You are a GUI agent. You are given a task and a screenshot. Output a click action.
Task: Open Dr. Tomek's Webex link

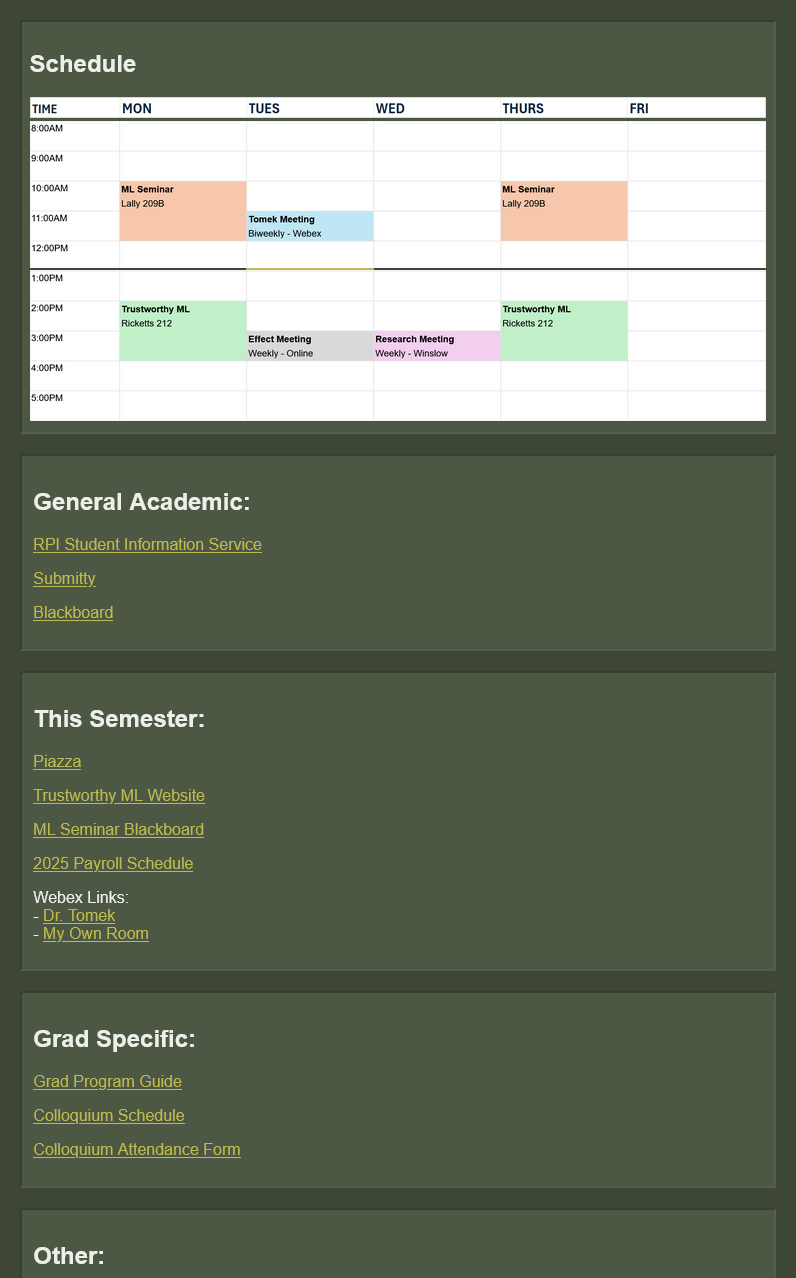click(x=79, y=916)
